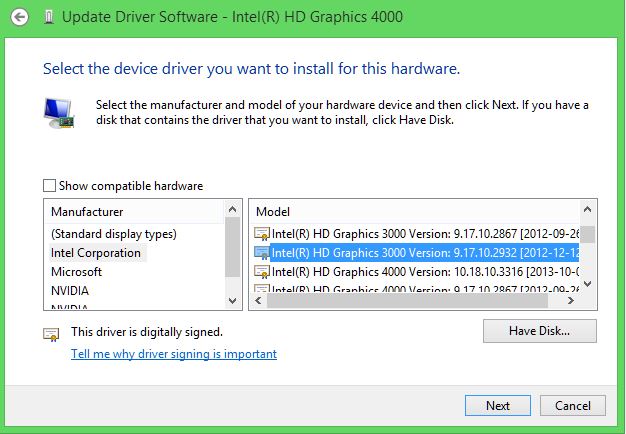Select Intel Corporation manufacturer
Screen dimensions: 626x434
96,253
